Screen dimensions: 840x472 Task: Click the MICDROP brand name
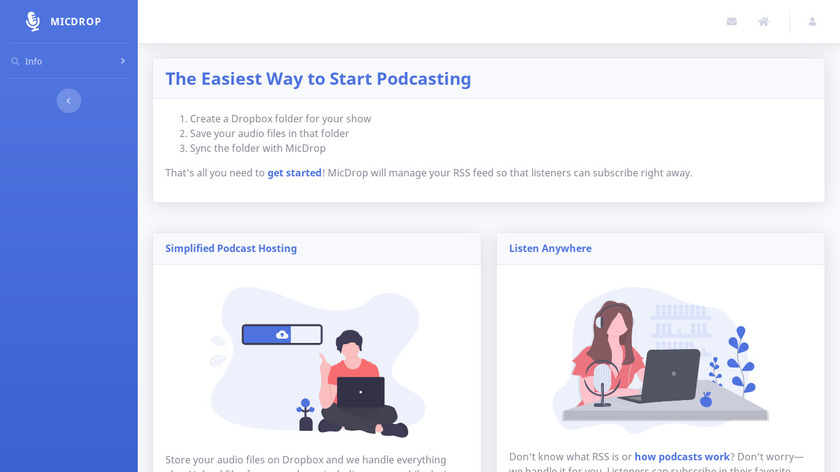[76, 21]
